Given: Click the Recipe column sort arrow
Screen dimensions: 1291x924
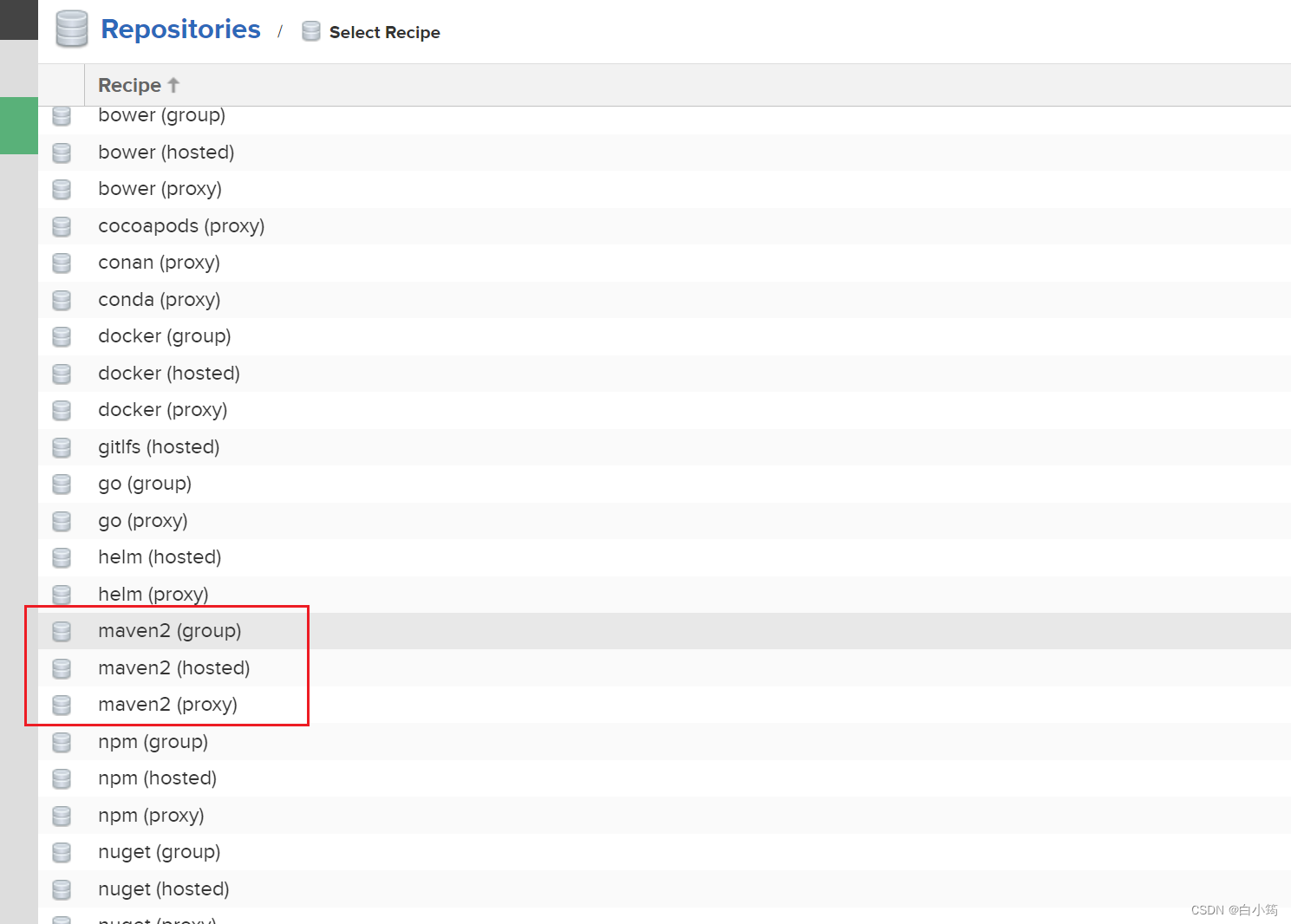Looking at the screenshot, I should click(x=173, y=85).
